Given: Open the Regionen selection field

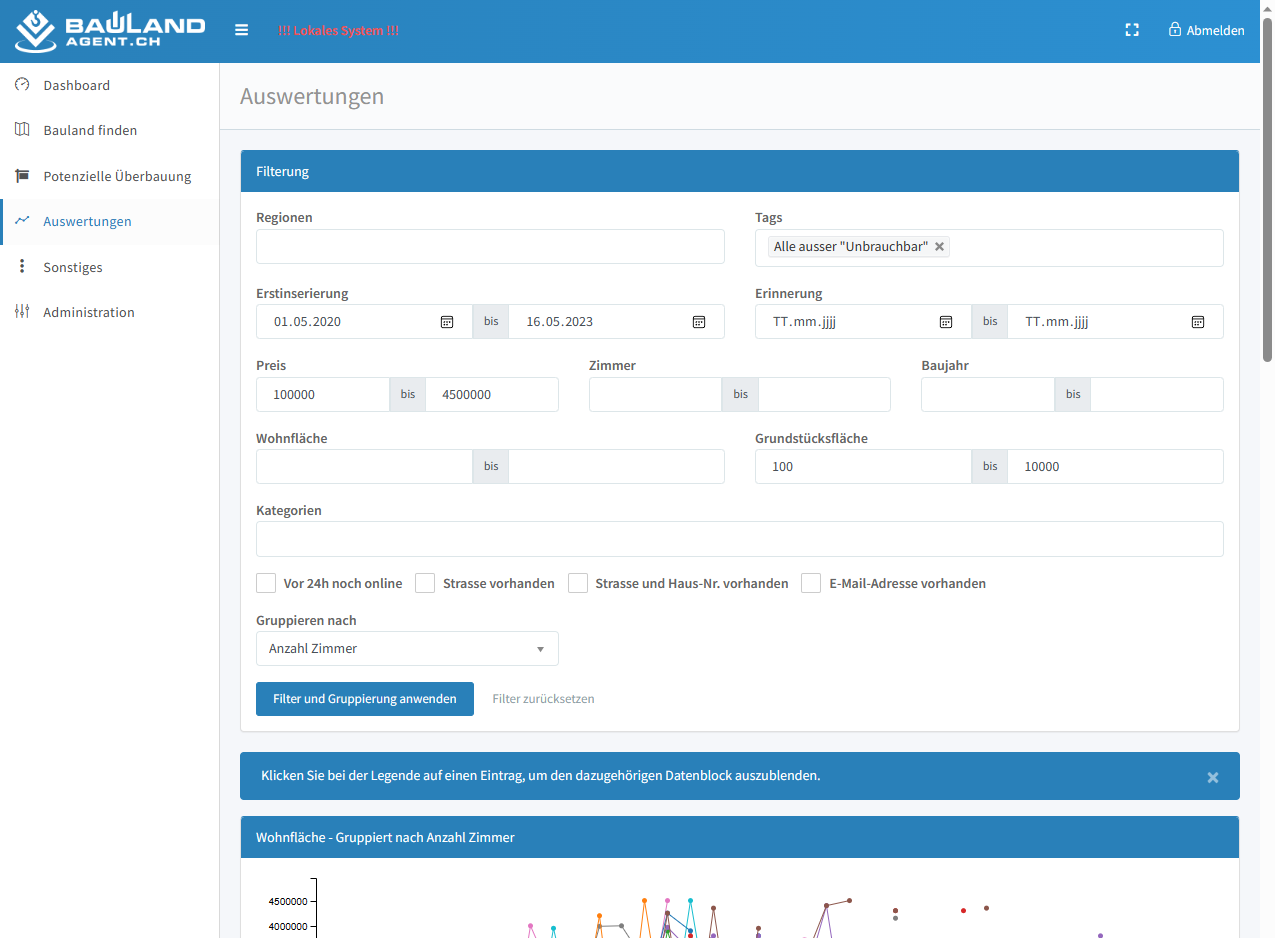Looking at the screenshot, I should click(490, 247).
